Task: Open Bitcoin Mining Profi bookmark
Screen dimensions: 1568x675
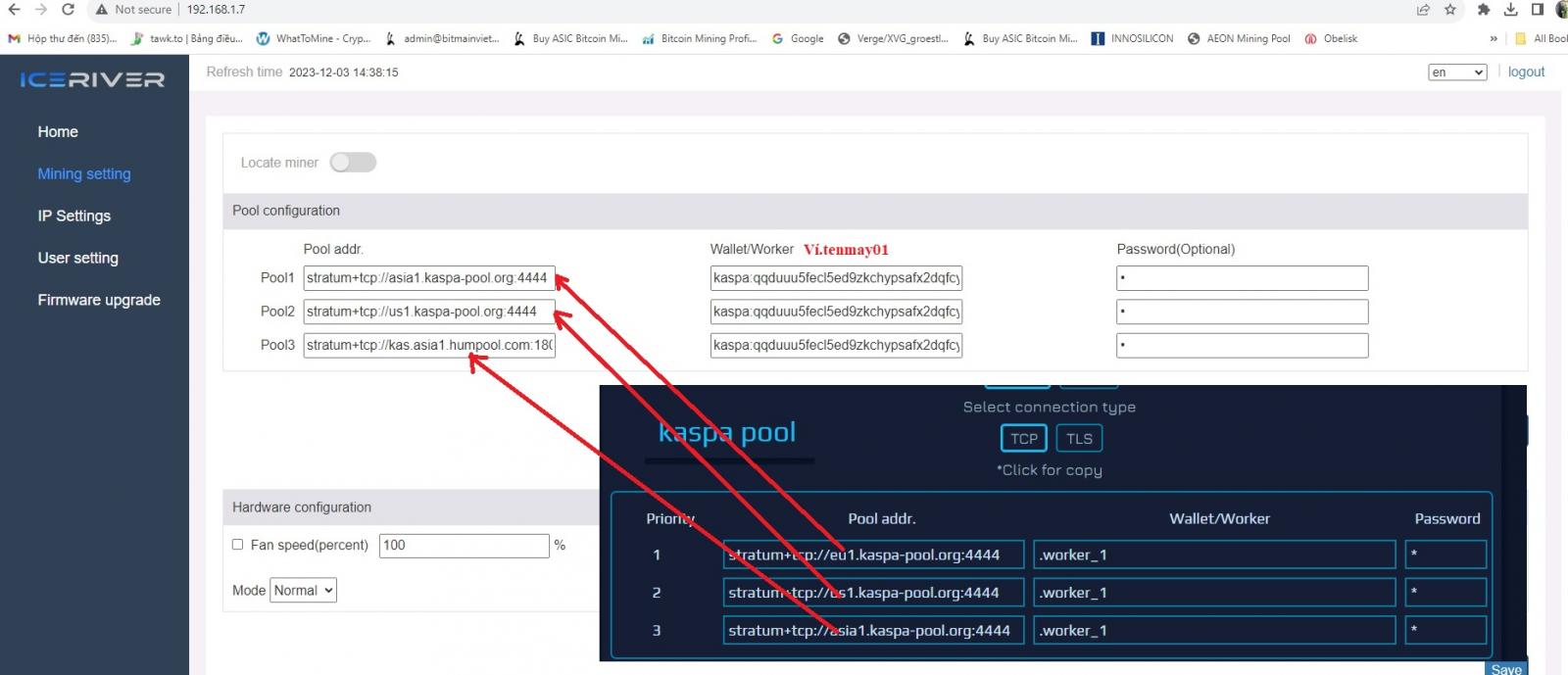Action: coord(700,38)
